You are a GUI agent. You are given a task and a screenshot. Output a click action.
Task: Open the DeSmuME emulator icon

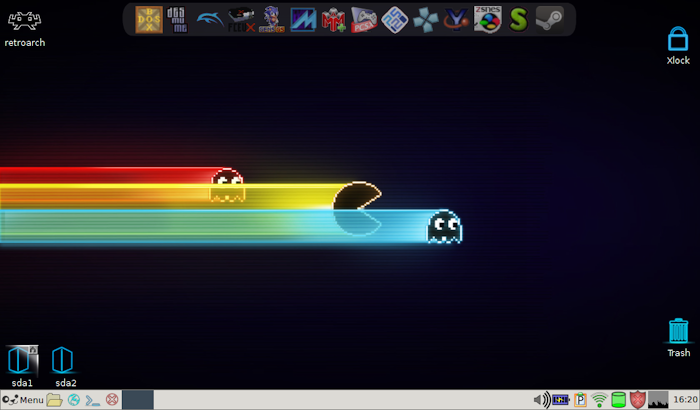(177, 20)
